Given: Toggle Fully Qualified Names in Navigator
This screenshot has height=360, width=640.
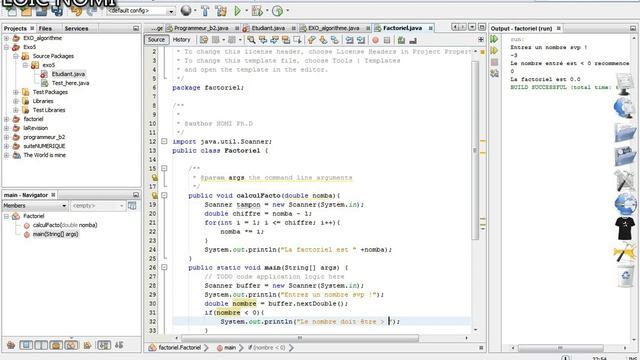Looking at the screenshot, I should [87, 345].
